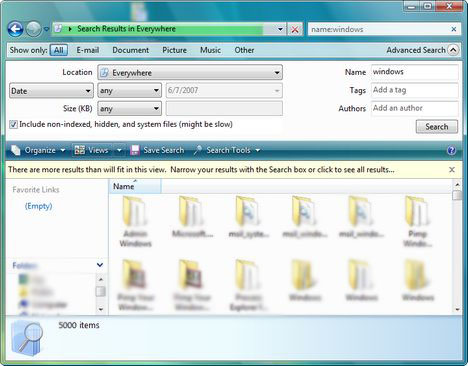Click the search folder icon in address bar
This screenshot has width=468, height=366.
[58, 29]
